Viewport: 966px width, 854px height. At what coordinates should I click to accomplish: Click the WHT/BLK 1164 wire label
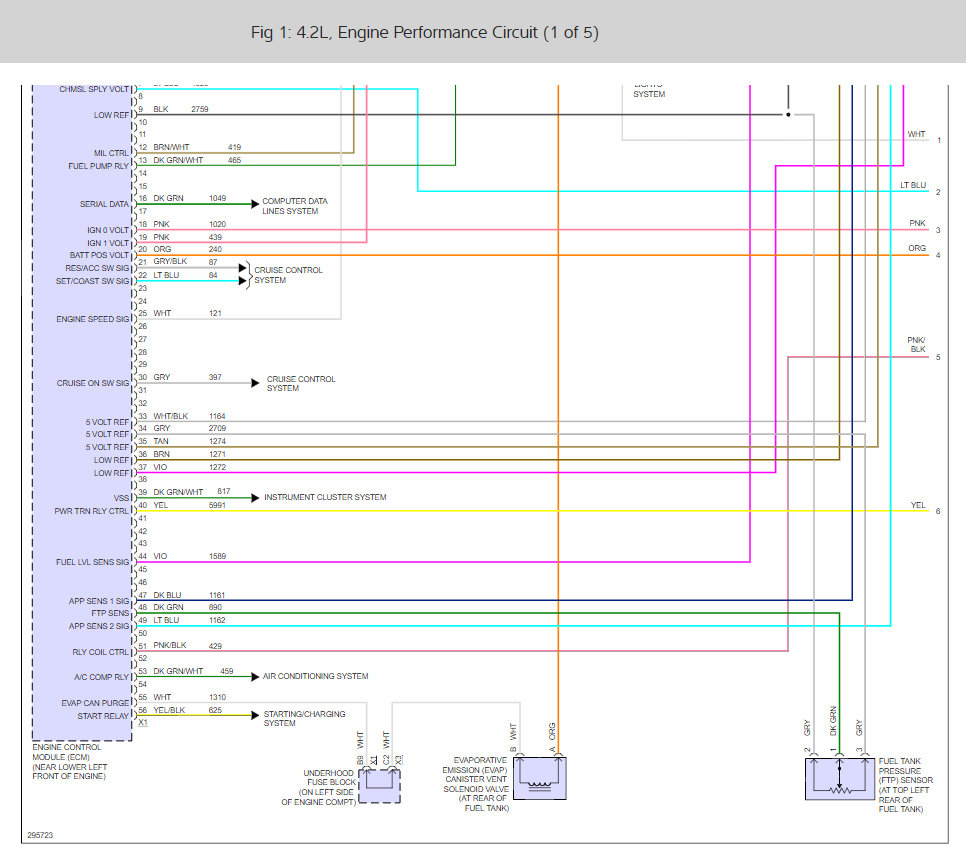click(189, 416)
